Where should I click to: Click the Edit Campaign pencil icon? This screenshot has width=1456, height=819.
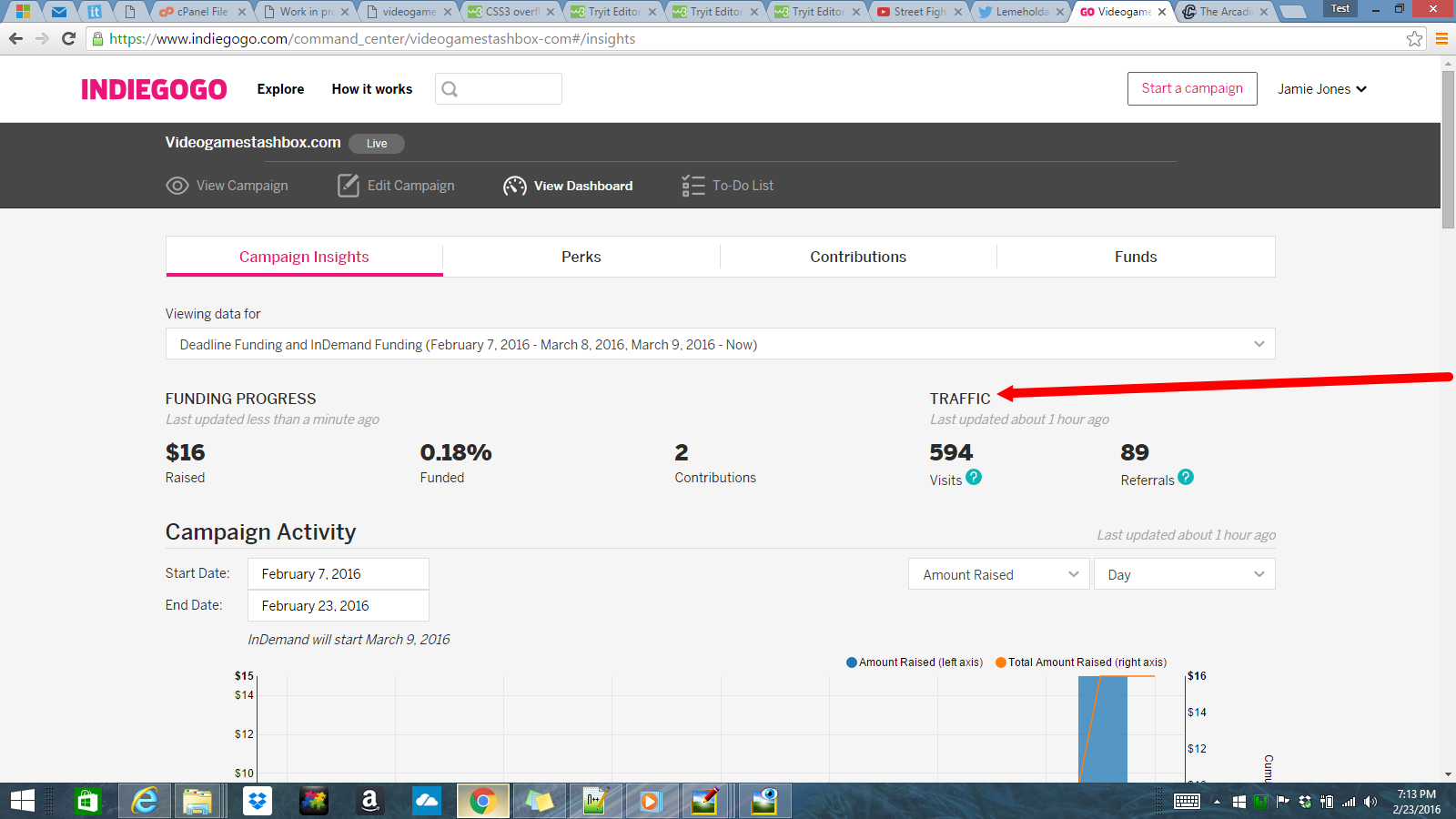[349, 186]
